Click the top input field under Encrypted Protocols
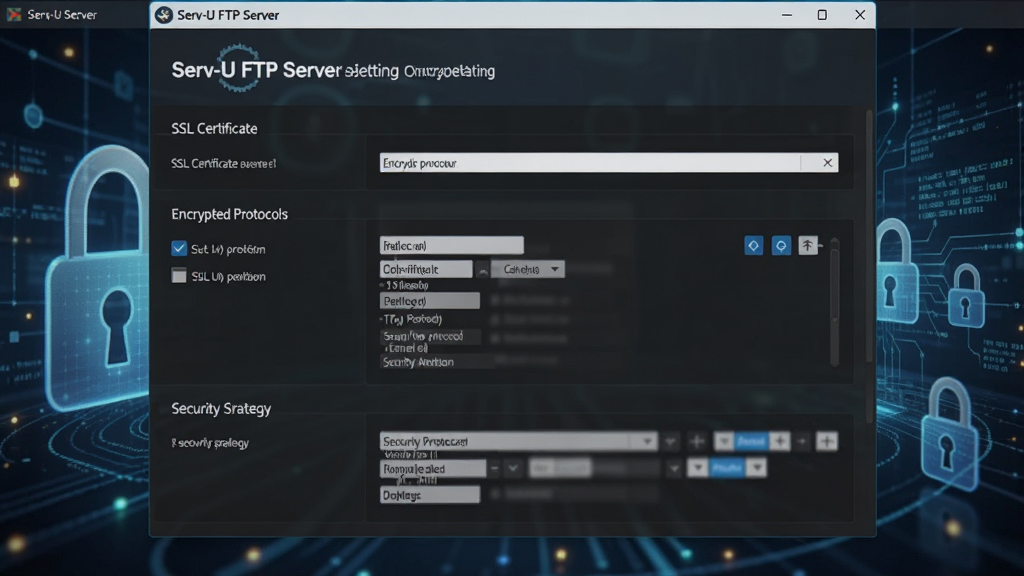 tap(451, 246)
